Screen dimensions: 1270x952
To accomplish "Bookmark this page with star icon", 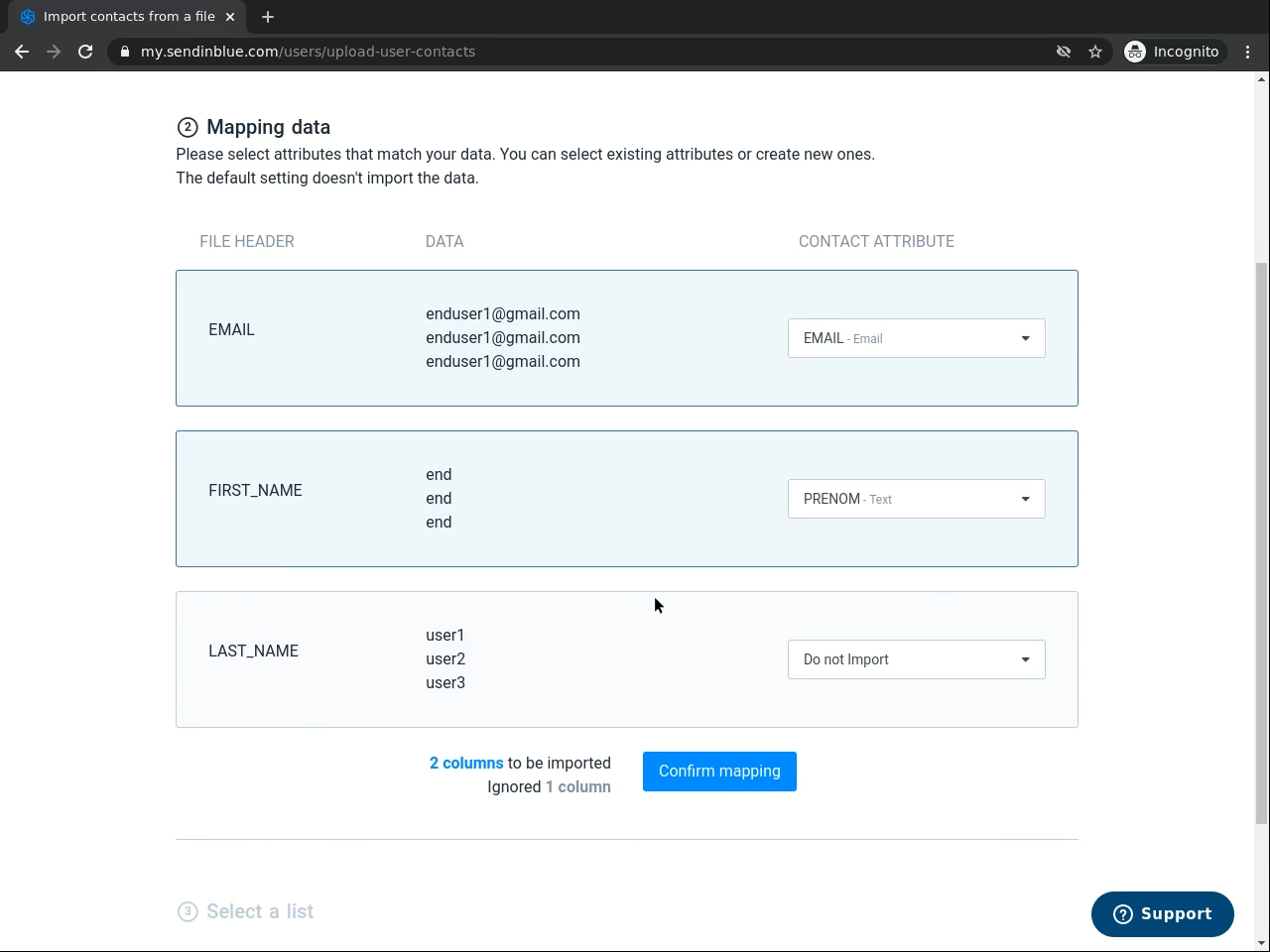I will 1095,52.
